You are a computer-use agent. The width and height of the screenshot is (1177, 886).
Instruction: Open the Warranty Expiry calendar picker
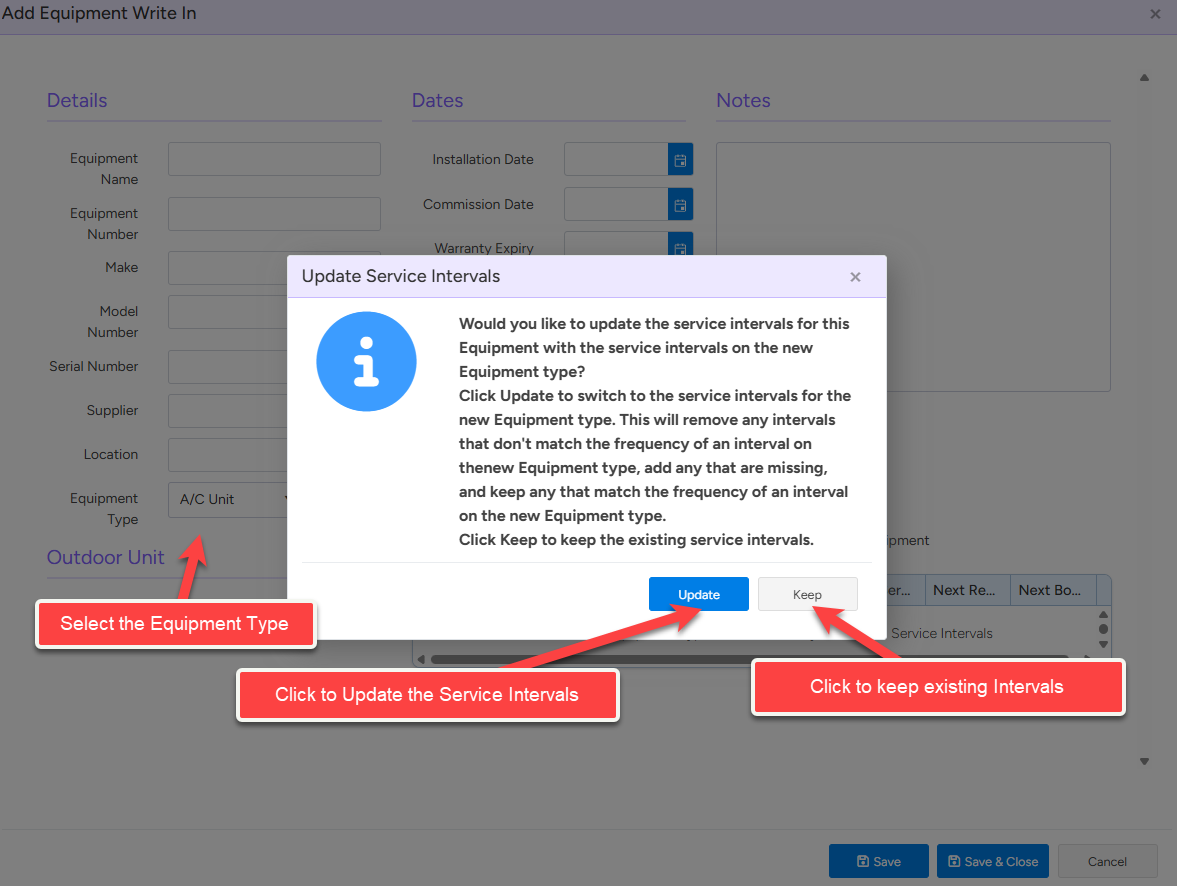click(x=680, y=246)
